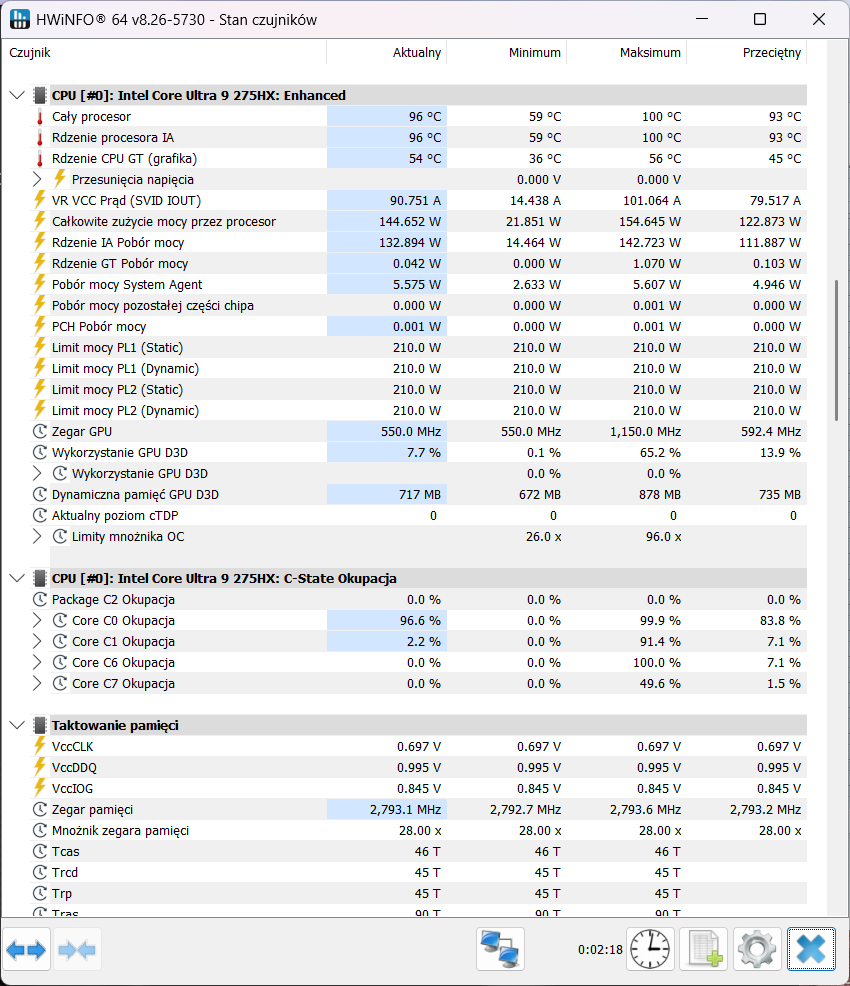Expand Limity mnożnika OC subtree
The width and height of the screenshot is (850, 986).
(x=37, y=536)
